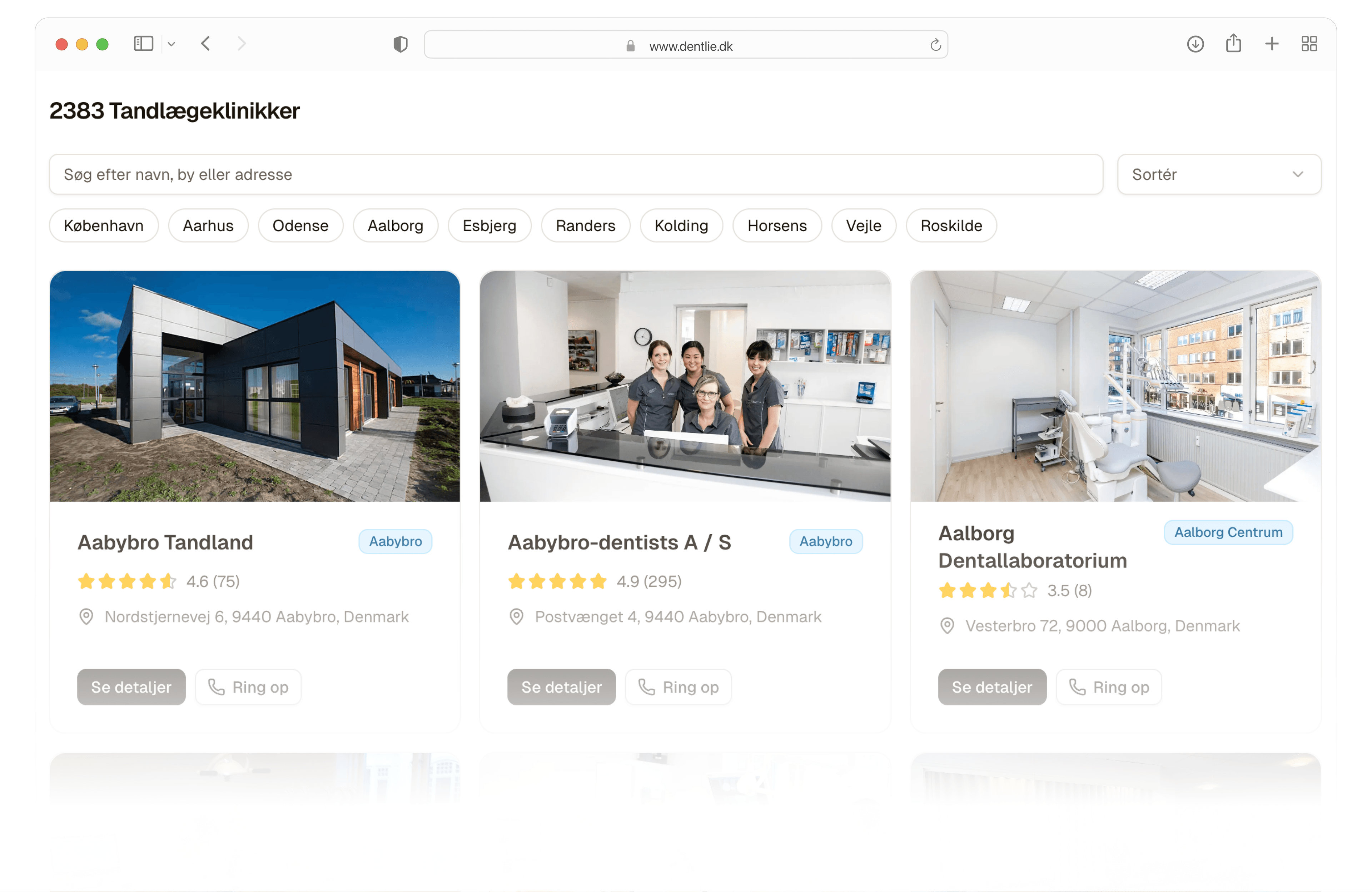The image size is (1372, 892).
Task: Toggle the Aarhus city filter
Action: point(208,226)
